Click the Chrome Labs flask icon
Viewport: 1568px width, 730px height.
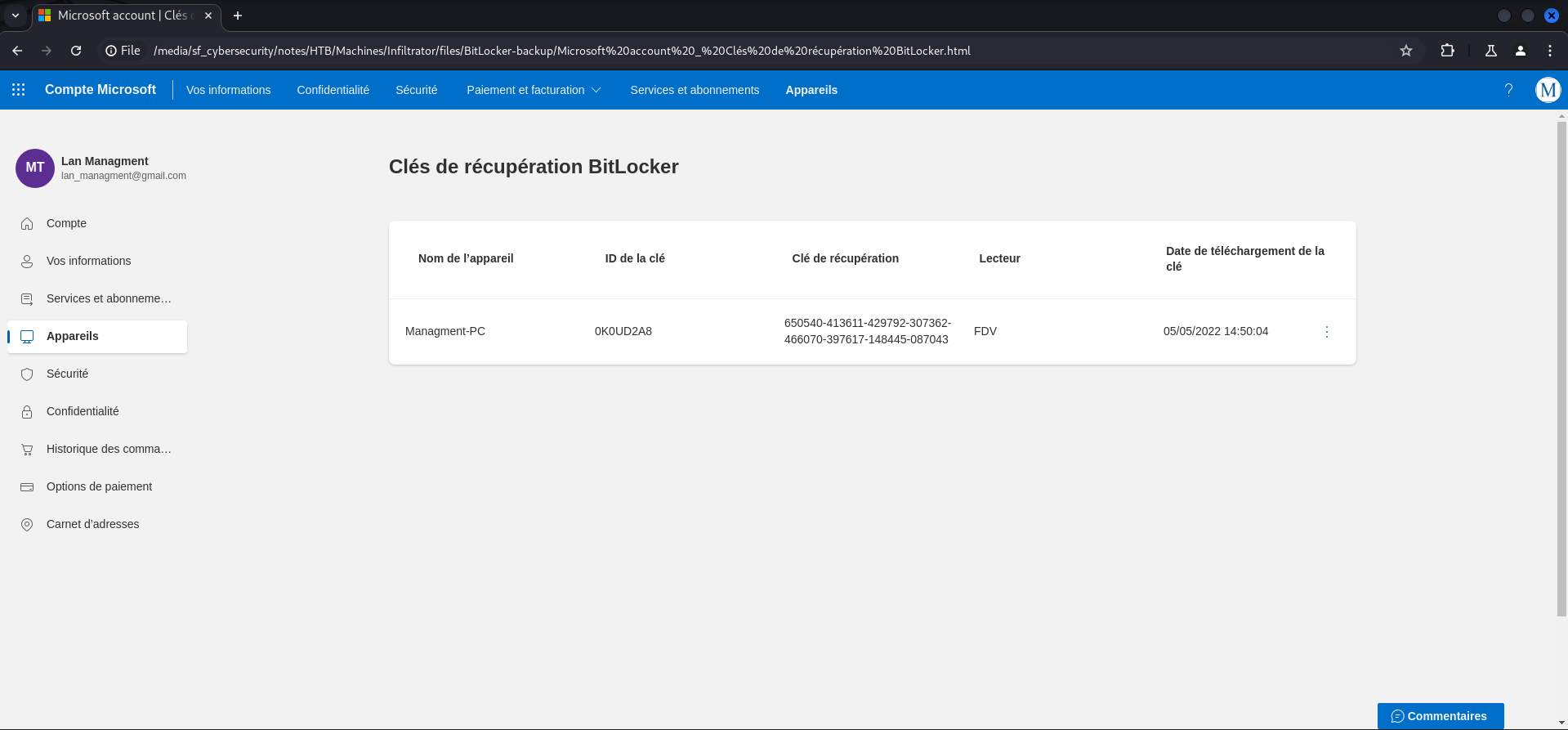pos(1491,51)
